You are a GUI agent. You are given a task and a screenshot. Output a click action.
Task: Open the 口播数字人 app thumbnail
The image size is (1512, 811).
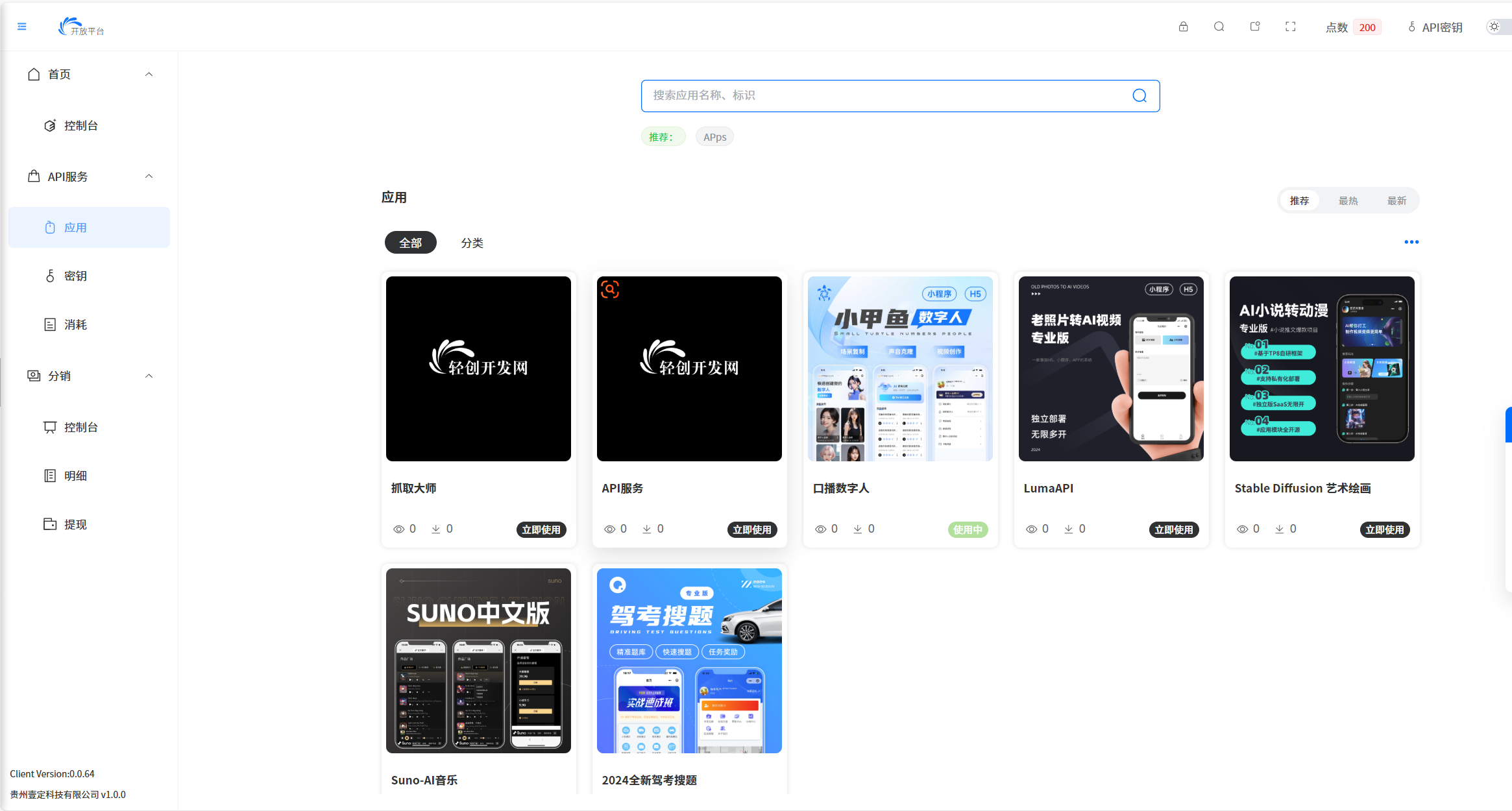[x=900, y=369]
